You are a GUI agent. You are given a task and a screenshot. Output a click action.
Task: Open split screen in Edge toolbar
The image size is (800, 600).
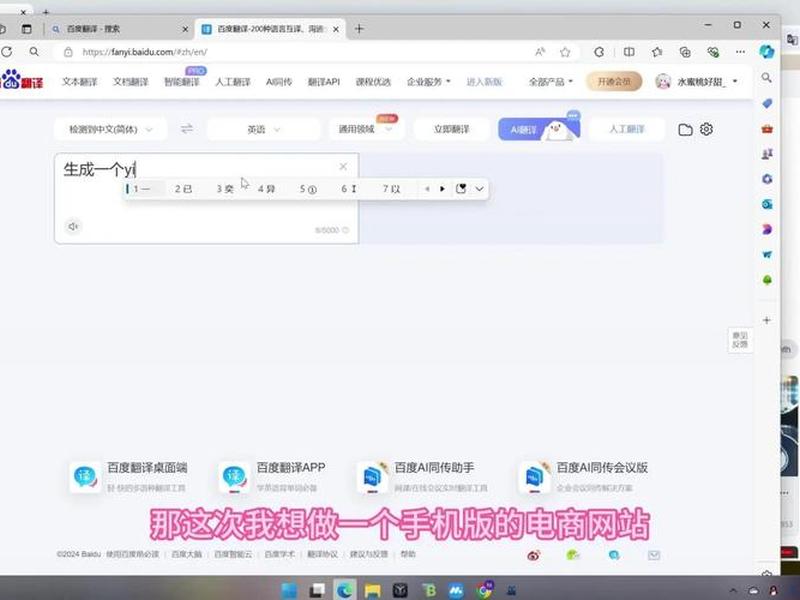(629, 52)
